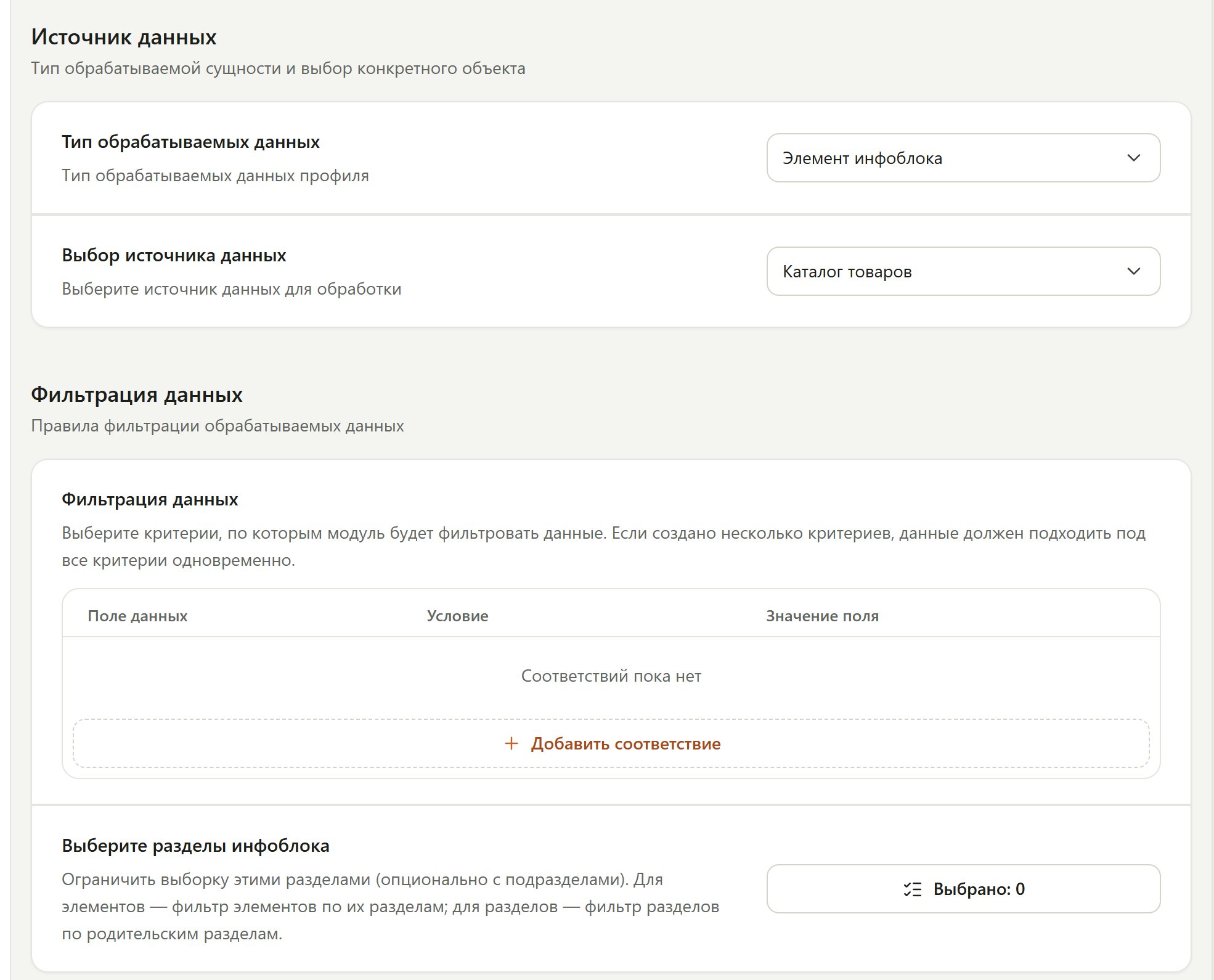Click the Выберите источник данных для обработки hint

[x=231, y=289]
